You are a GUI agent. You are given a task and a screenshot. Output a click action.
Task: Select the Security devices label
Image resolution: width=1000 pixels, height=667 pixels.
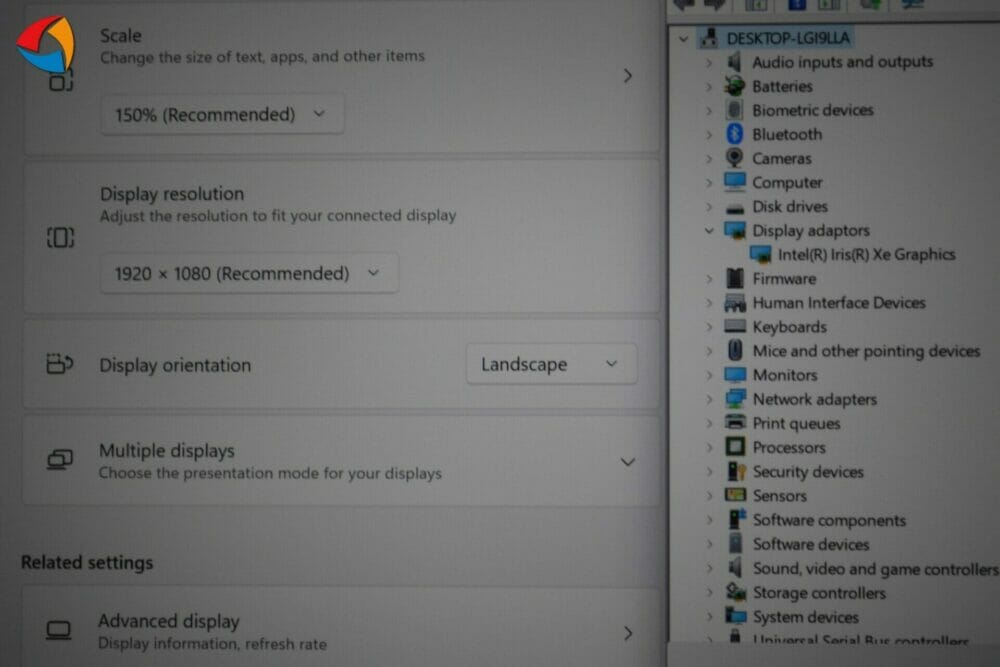[808, 472]
